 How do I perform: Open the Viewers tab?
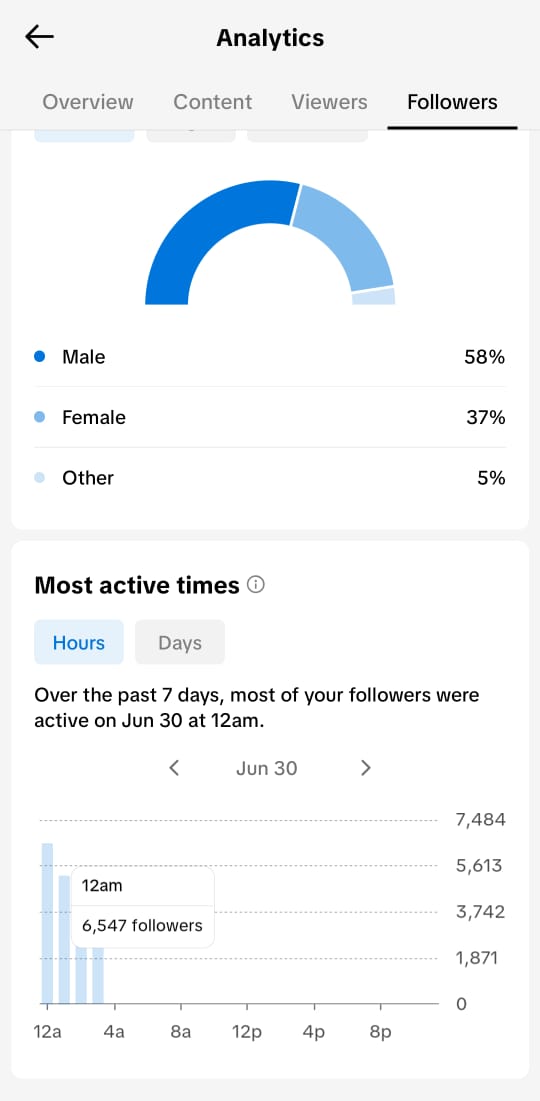coord(329,102)
